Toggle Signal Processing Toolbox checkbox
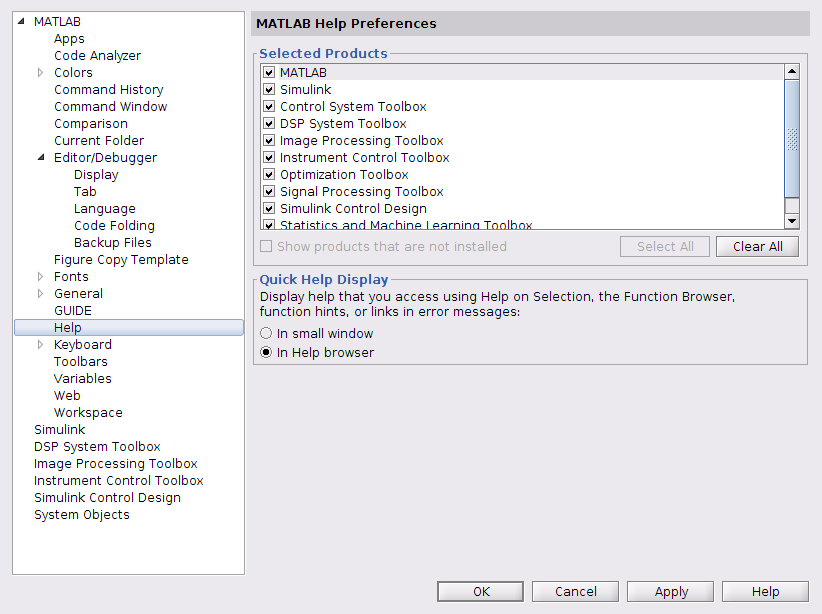 269,191
